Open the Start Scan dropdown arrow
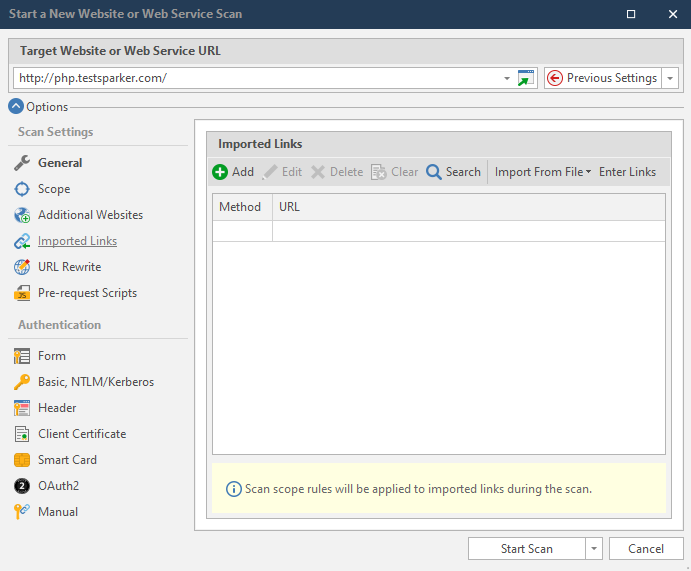This screenshot has height=571, width=691. point(594,549)
